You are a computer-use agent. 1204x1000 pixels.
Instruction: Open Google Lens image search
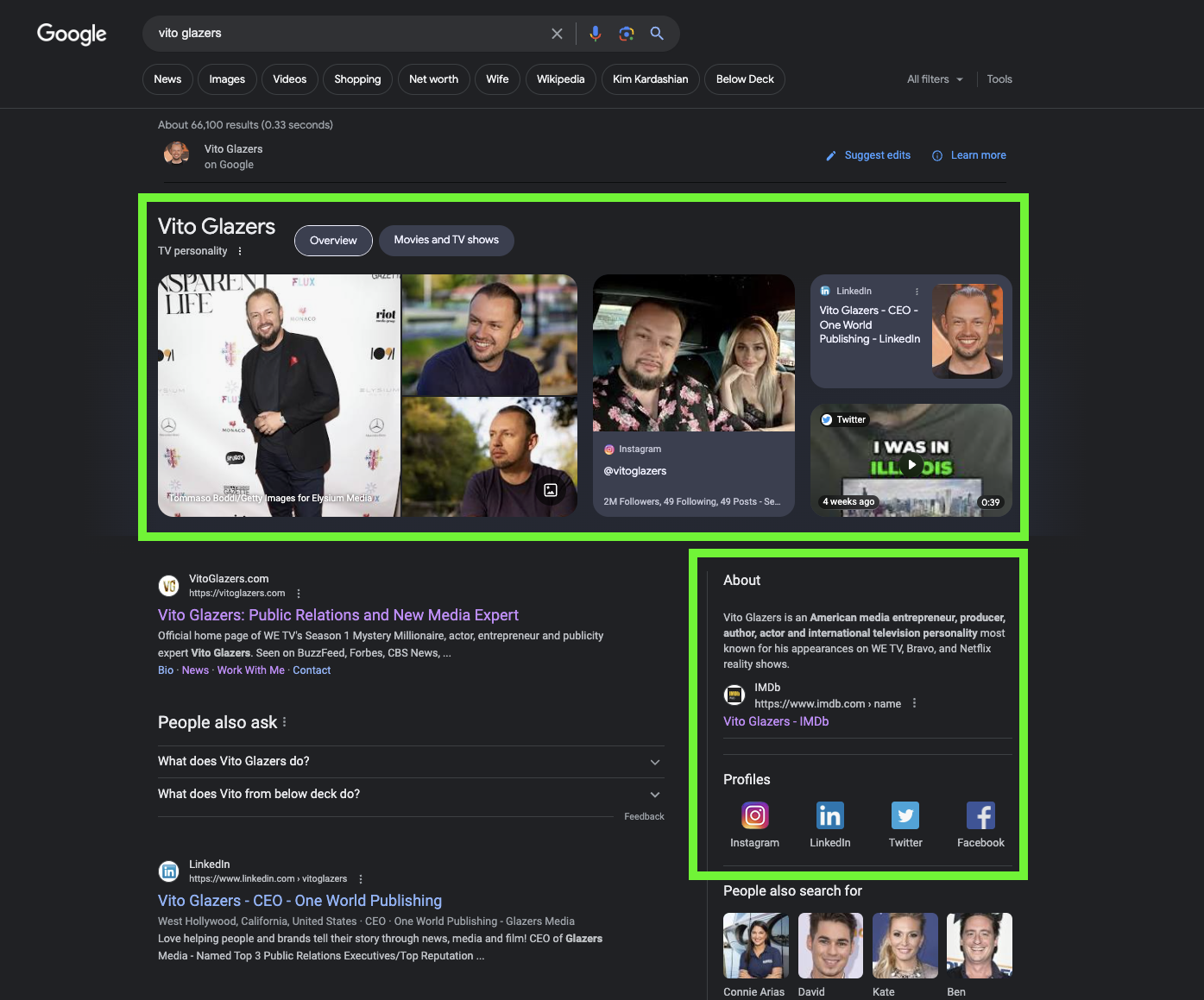click(627, 34)
